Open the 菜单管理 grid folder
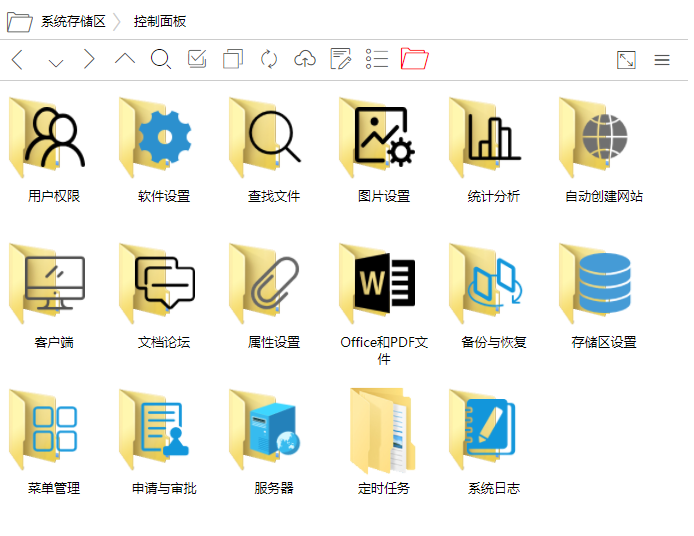This screenshot has width=694, height=536. (43, 429)
